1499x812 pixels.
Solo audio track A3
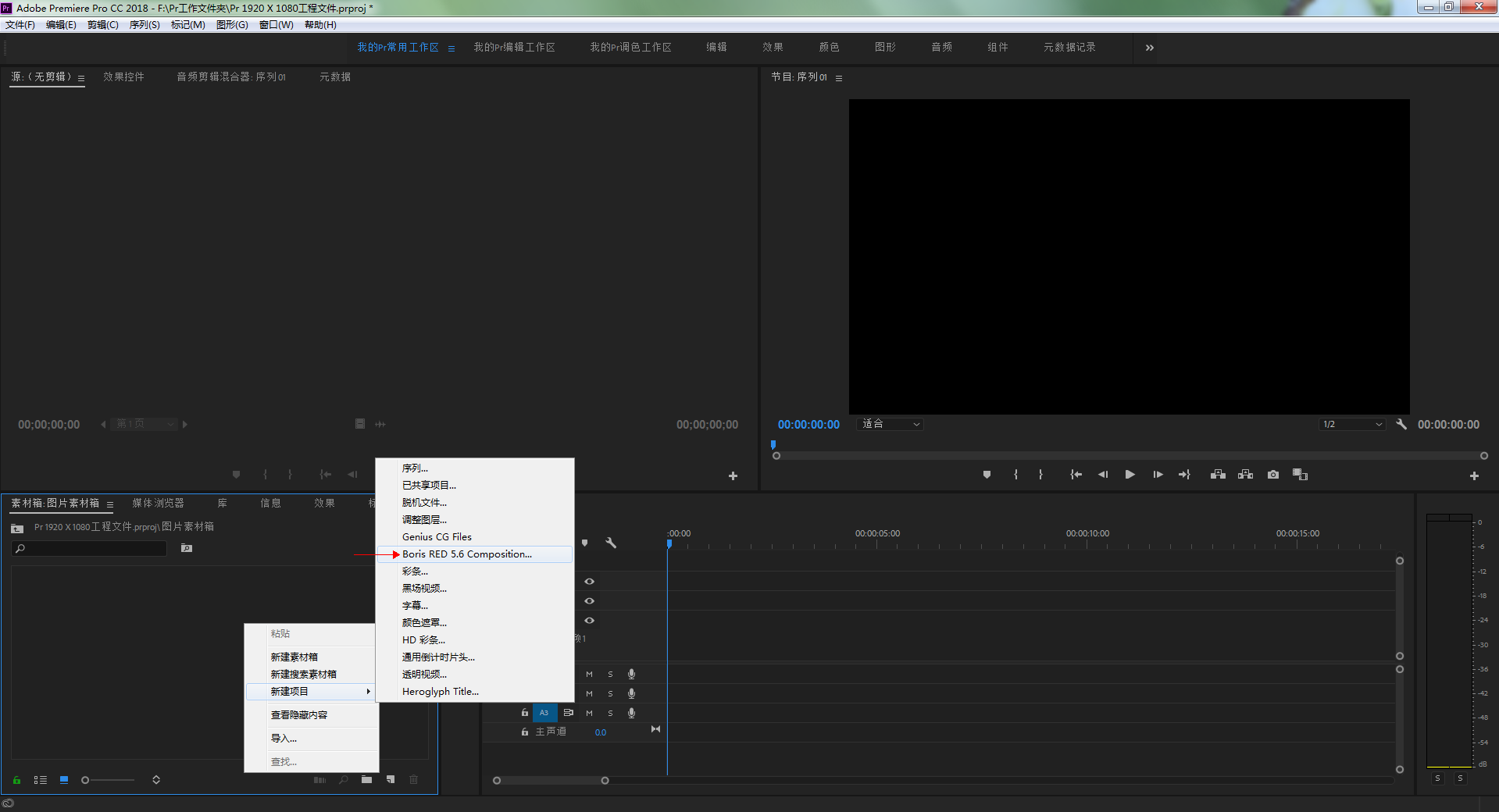(x=610, y=713)
